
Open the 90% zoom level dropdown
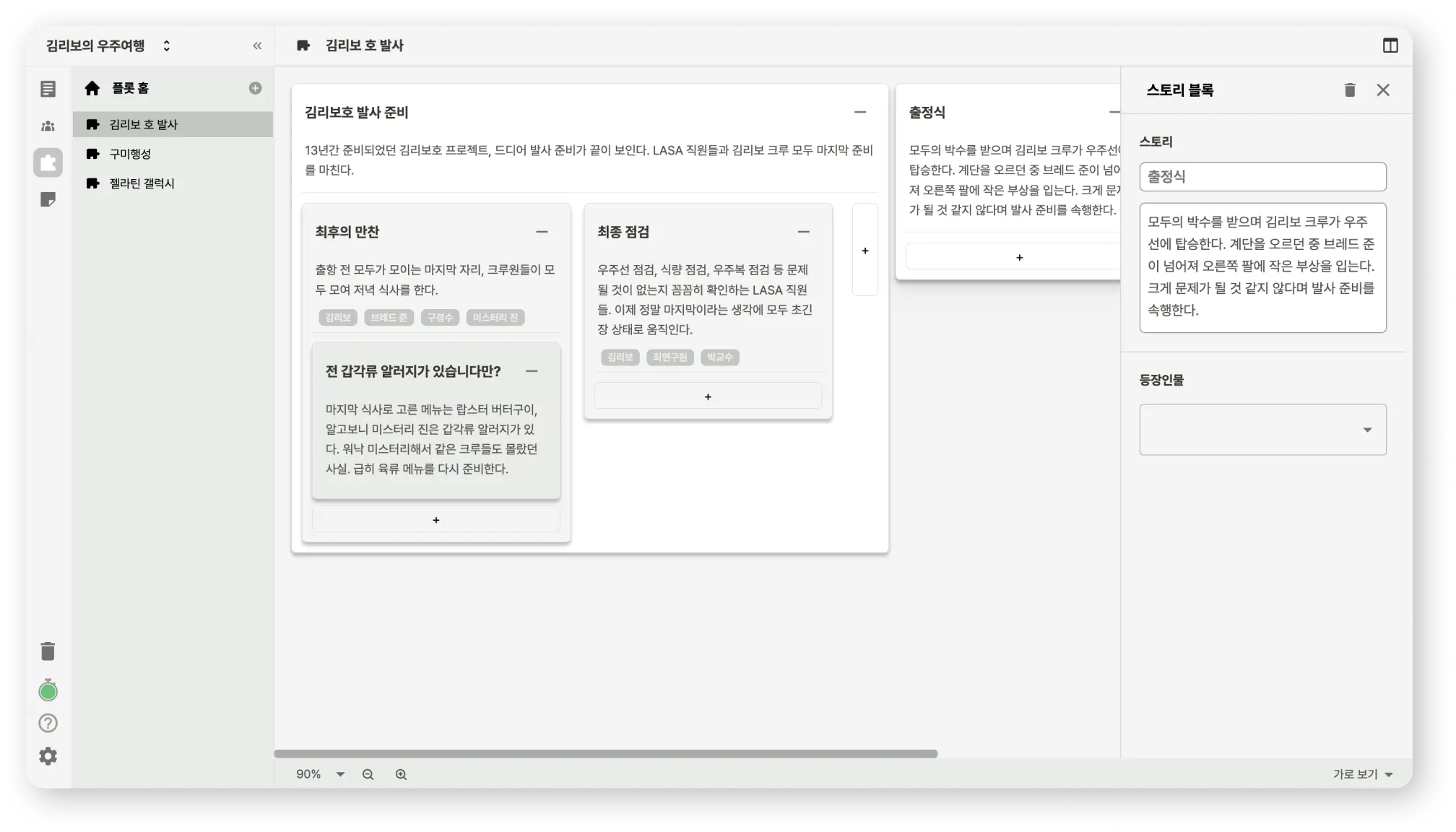(321, 774)
